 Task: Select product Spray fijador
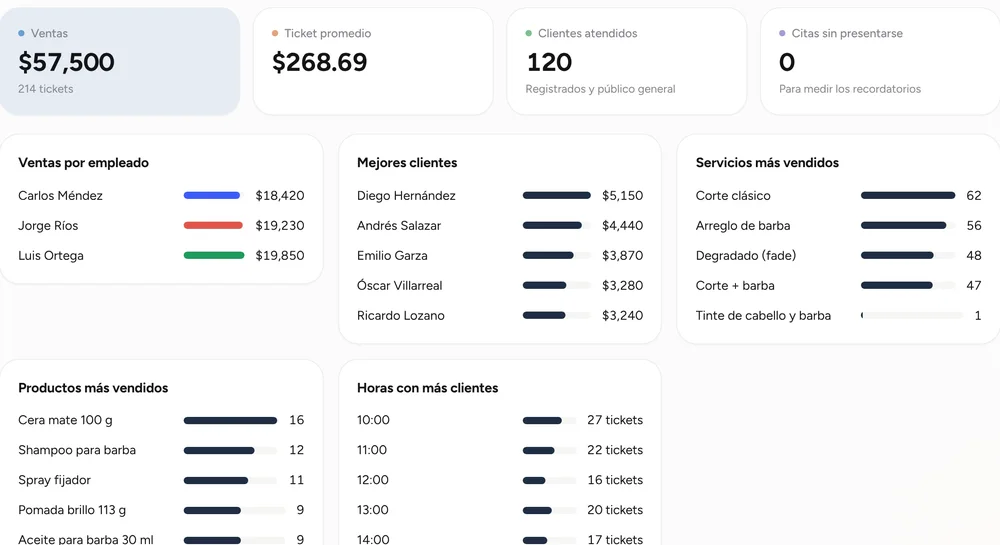click(54, 480)
